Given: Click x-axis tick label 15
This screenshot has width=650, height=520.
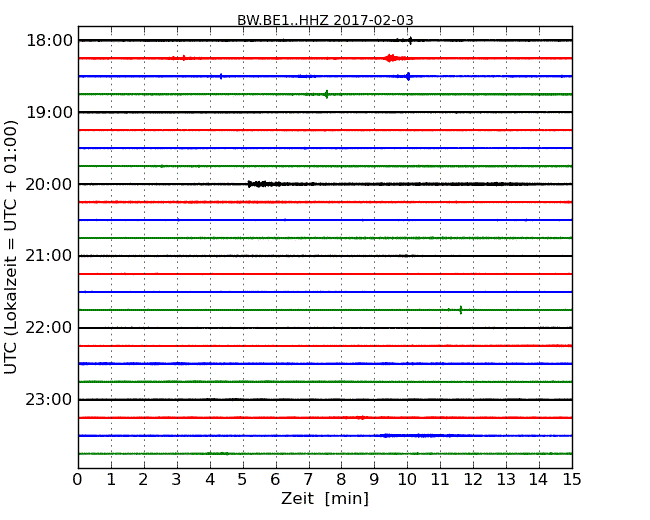Looking at the screenshot, I should coord(572,480).
